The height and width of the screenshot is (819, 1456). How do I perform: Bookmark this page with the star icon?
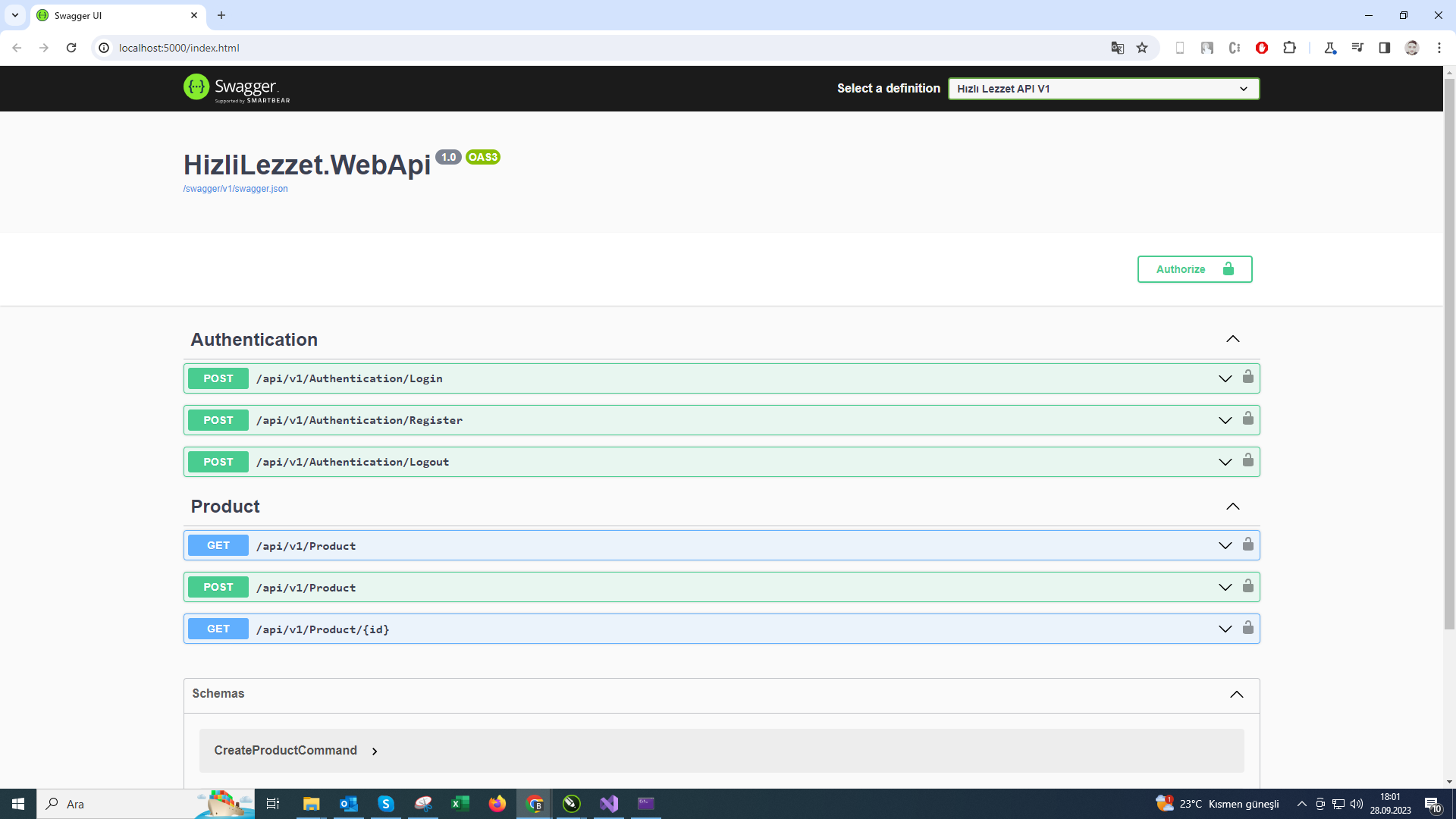[x=1142, y=48]
